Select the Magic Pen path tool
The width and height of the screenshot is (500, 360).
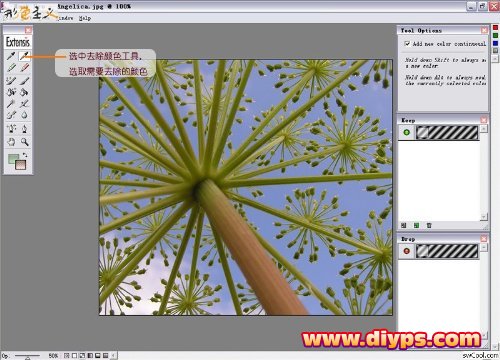pos(11,128)
